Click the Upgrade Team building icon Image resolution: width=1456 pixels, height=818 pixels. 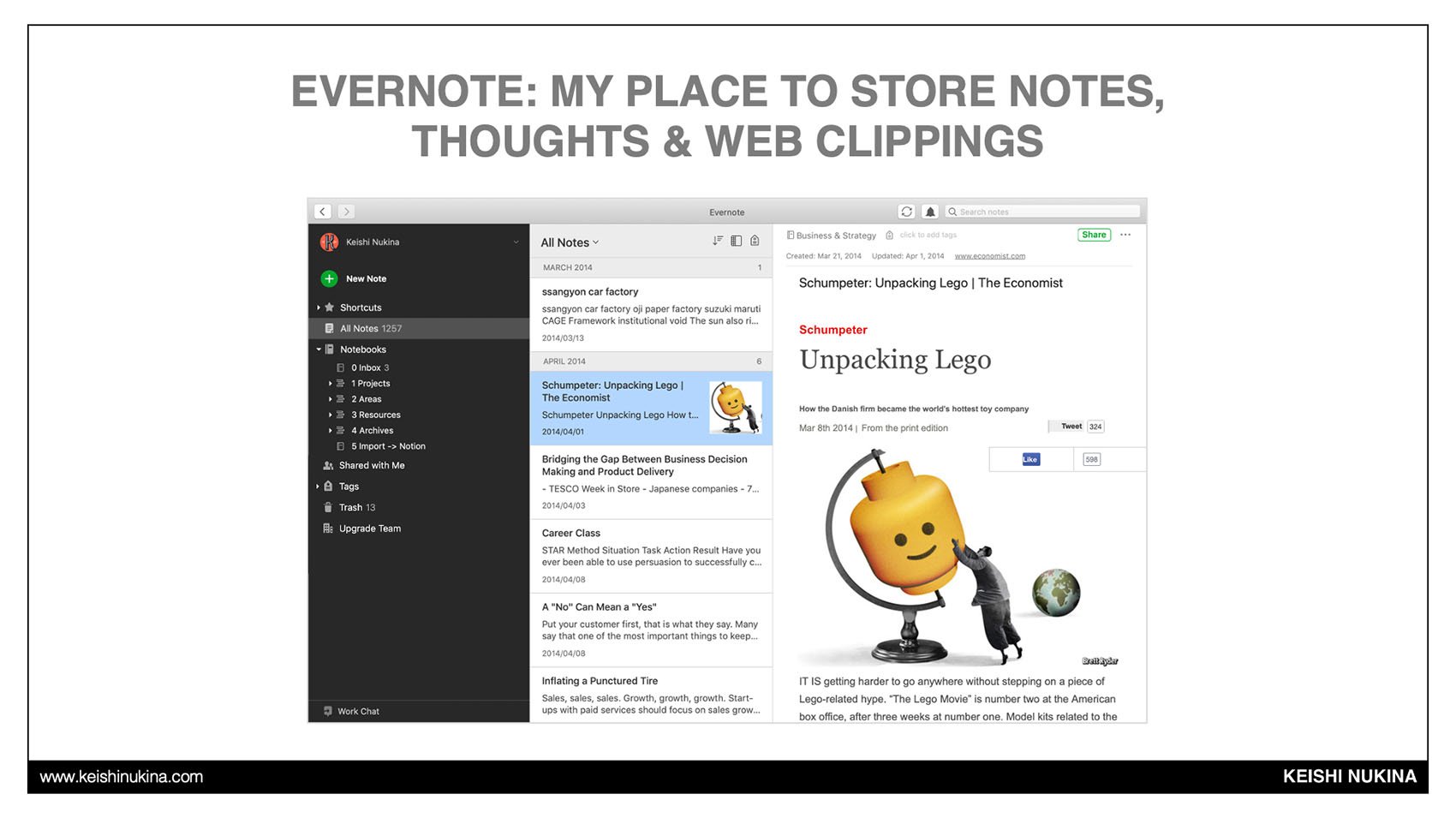point(328,528)
